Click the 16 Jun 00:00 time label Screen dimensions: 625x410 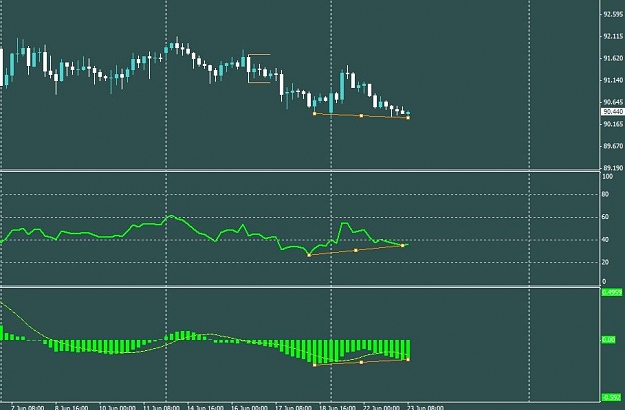click(x=250, y=407)
